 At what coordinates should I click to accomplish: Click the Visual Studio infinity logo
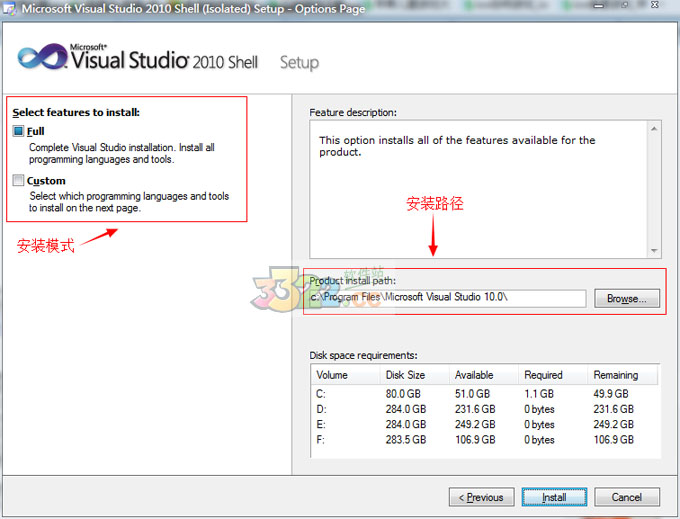(x=42, y=56)
